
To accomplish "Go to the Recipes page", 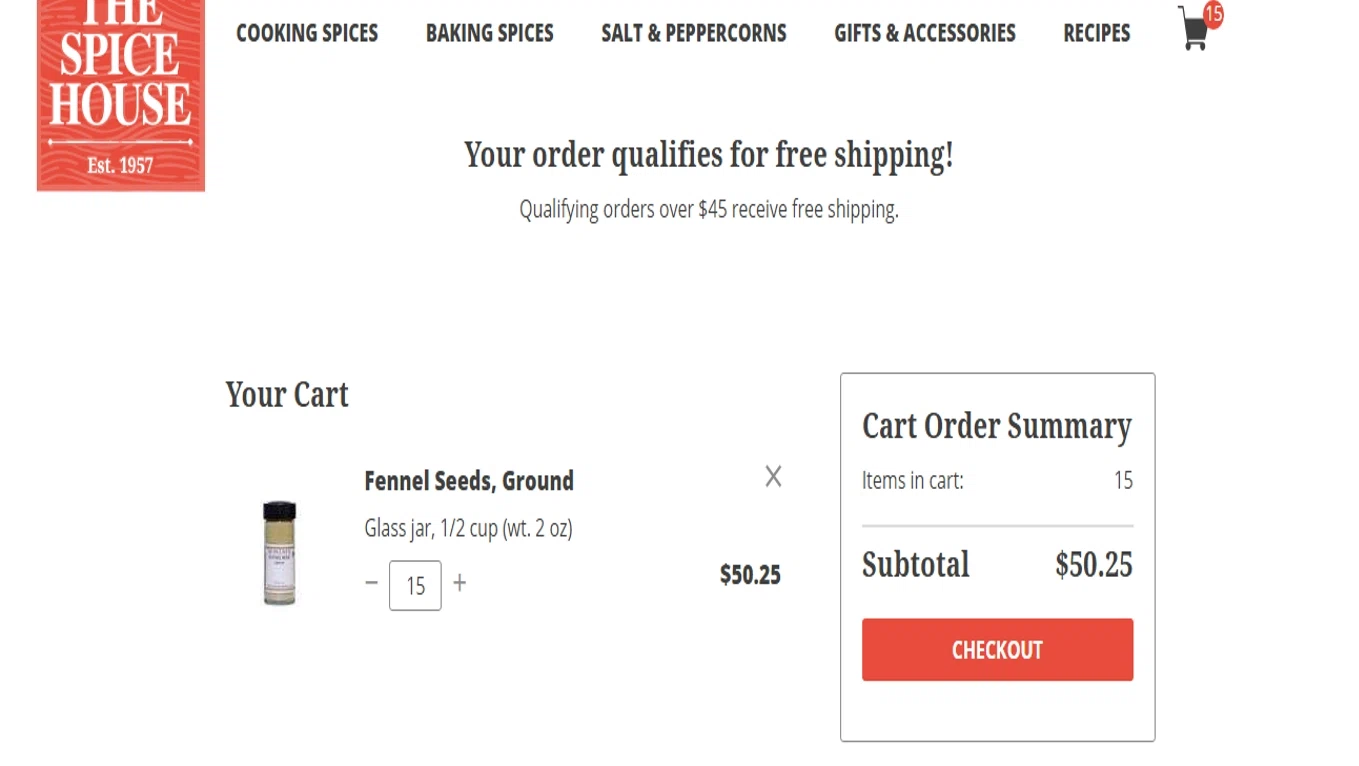I will (x=1097, y=33).
